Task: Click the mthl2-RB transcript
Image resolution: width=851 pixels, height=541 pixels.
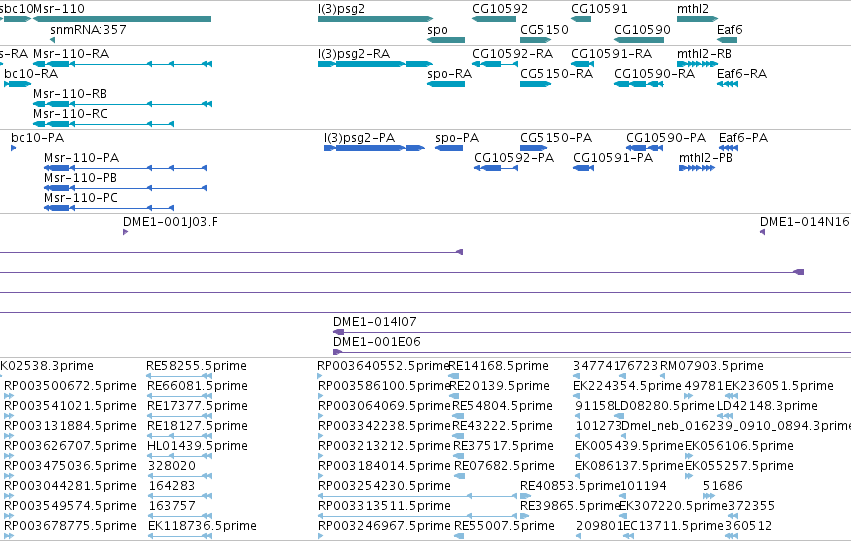Action: click(697, 64)
